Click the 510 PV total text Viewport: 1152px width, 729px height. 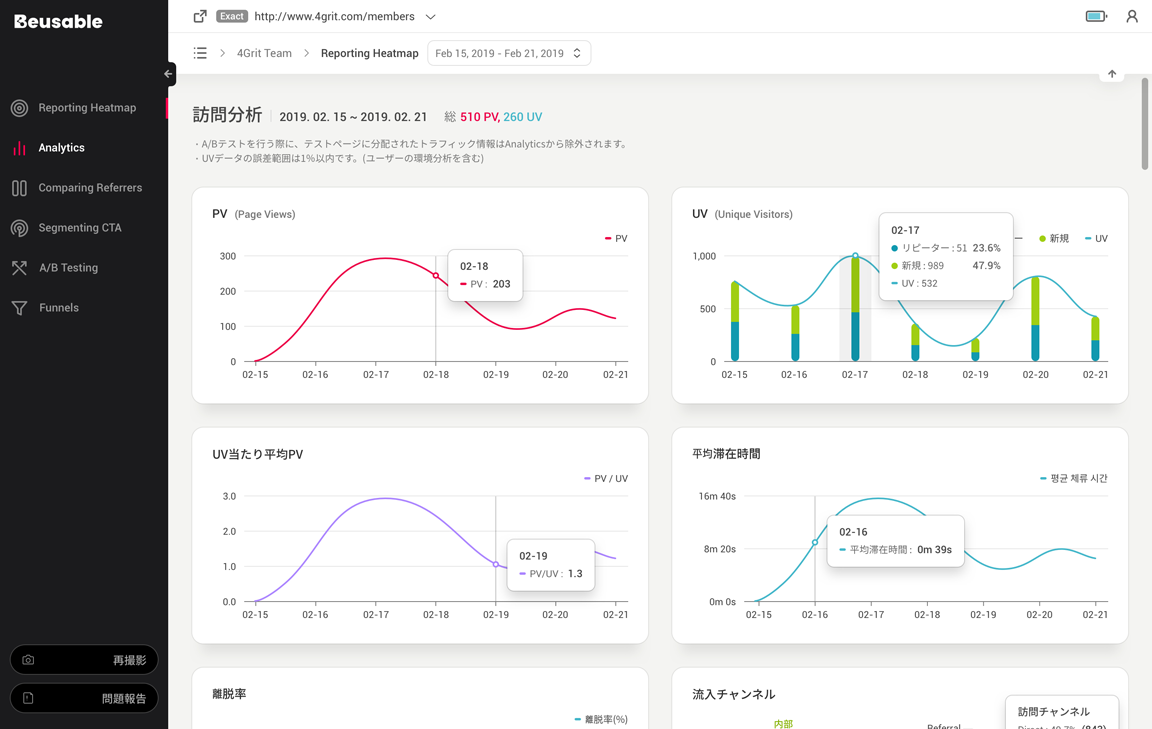480,117
